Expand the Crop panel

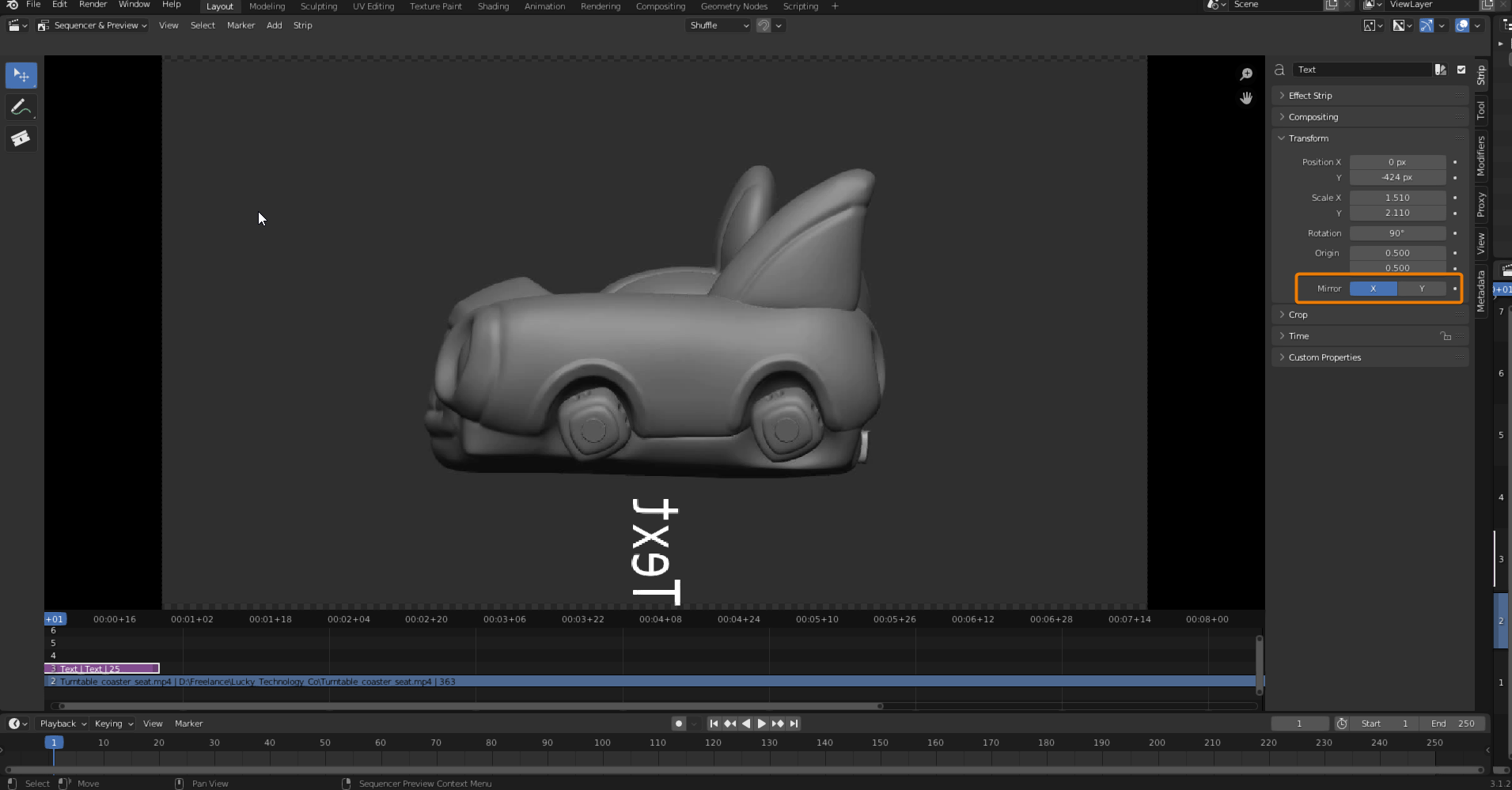(1298, 315)
